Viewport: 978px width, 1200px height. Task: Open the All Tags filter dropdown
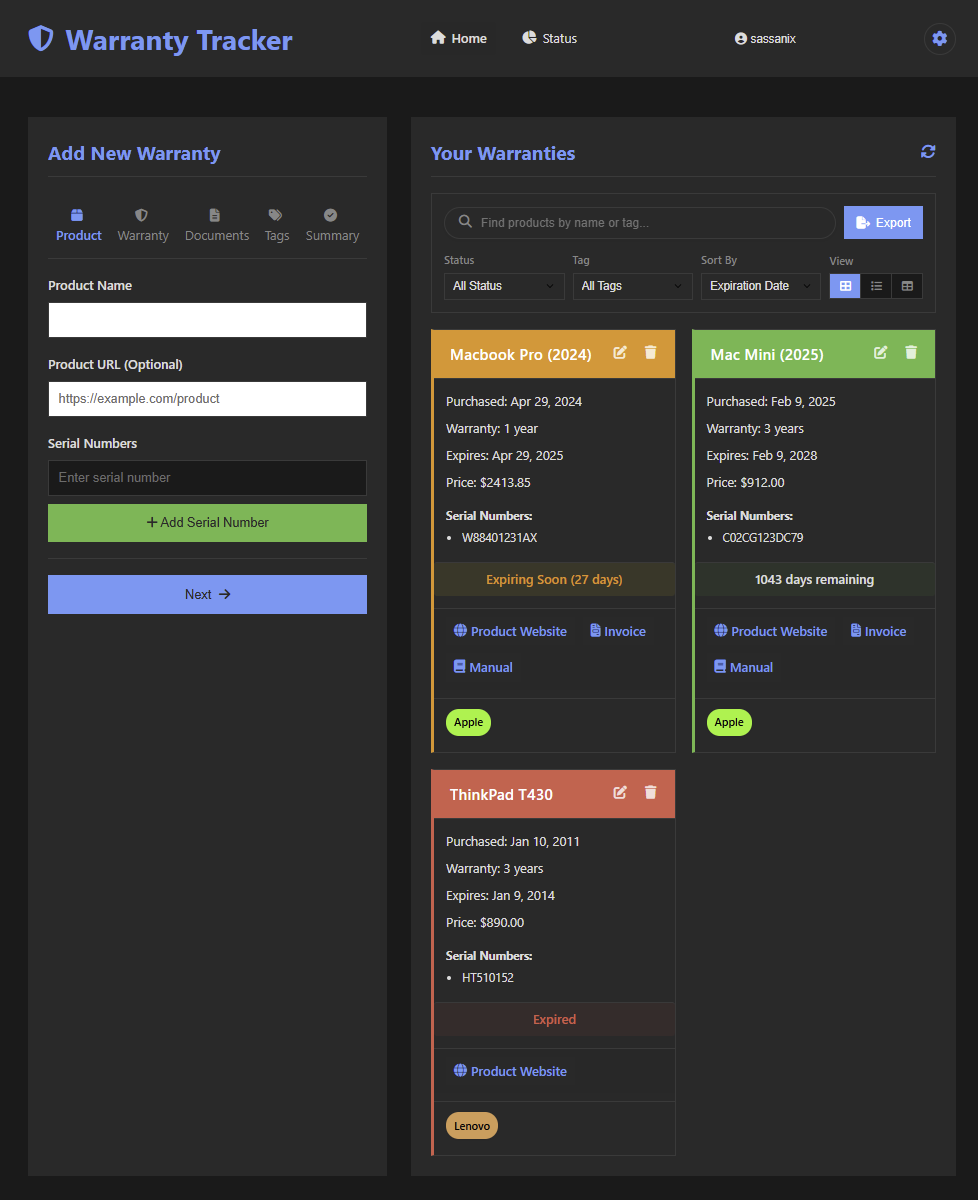[632, 286]
